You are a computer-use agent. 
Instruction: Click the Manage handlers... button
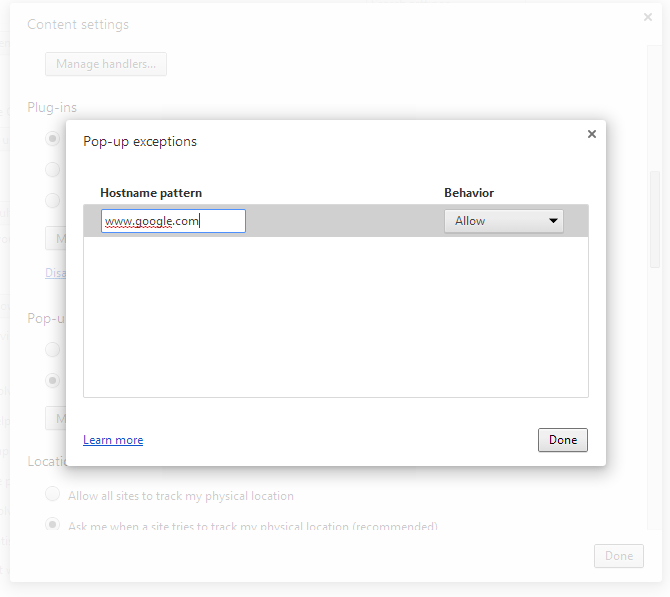[106, 64]
